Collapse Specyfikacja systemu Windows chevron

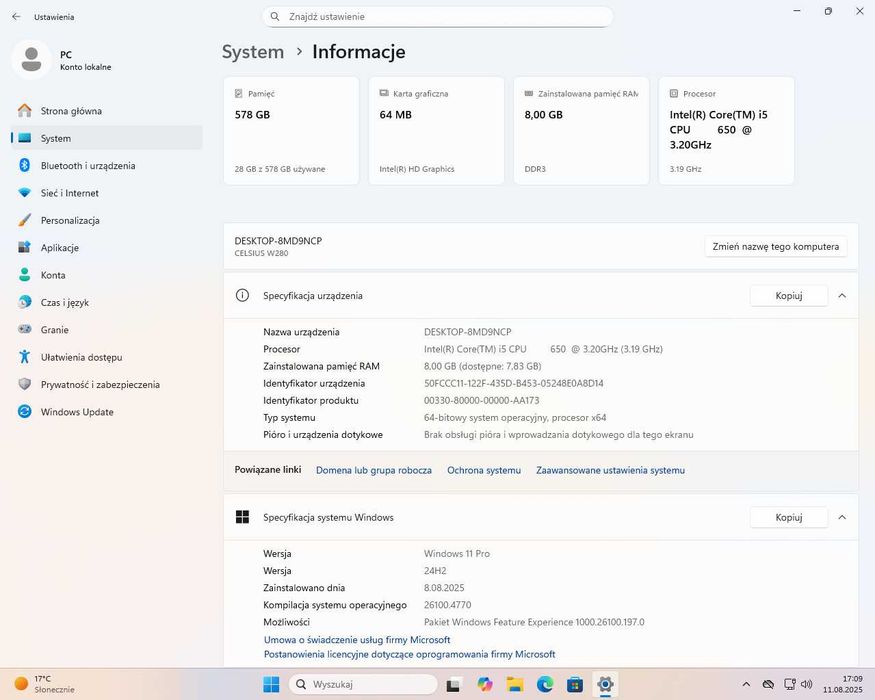pos(842,517)
